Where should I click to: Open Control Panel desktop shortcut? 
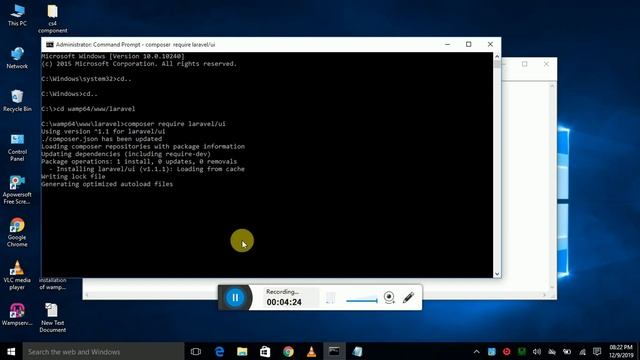click(17, 147)
